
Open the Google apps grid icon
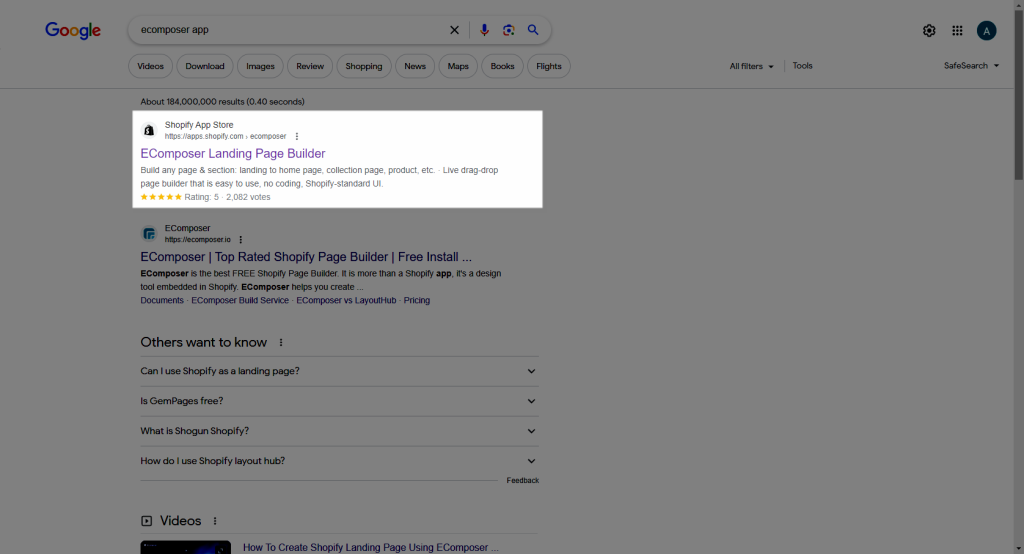[x=957, y=31]
